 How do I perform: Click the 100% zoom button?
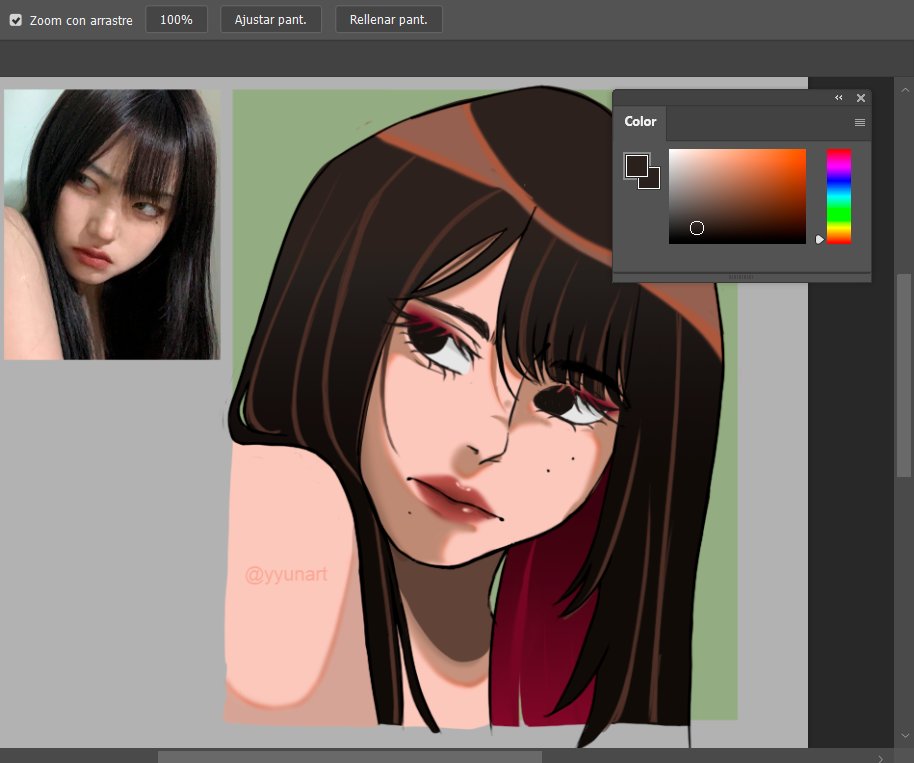click(x=176, y=20)
